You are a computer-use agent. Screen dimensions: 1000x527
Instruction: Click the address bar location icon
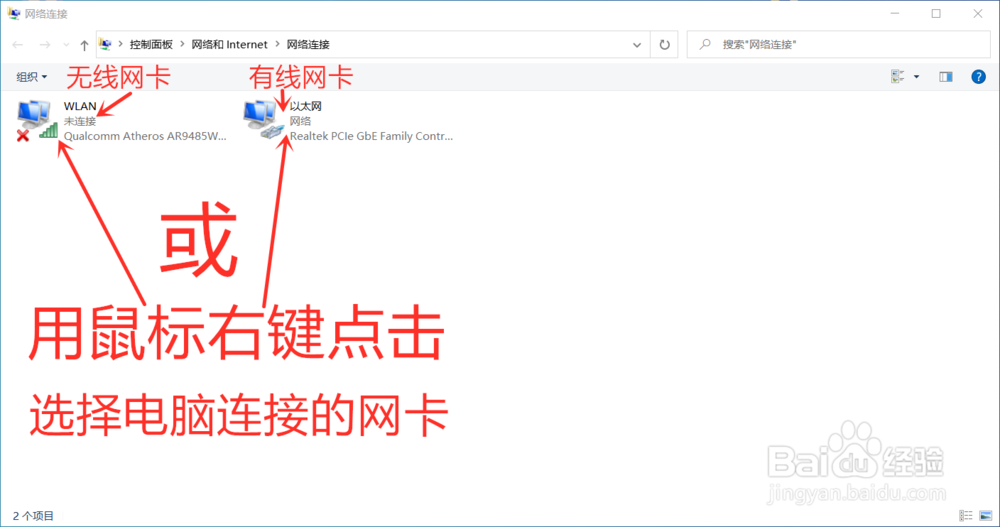[106, 44]
